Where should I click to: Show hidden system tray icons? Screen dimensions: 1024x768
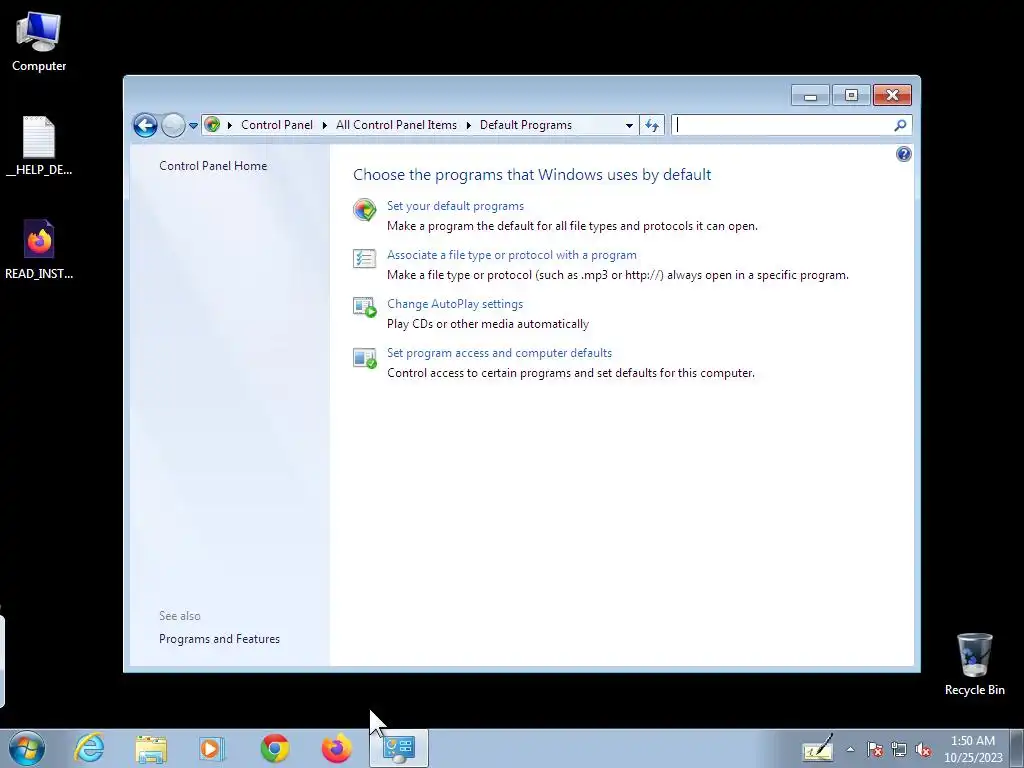(x=850, y=749)
